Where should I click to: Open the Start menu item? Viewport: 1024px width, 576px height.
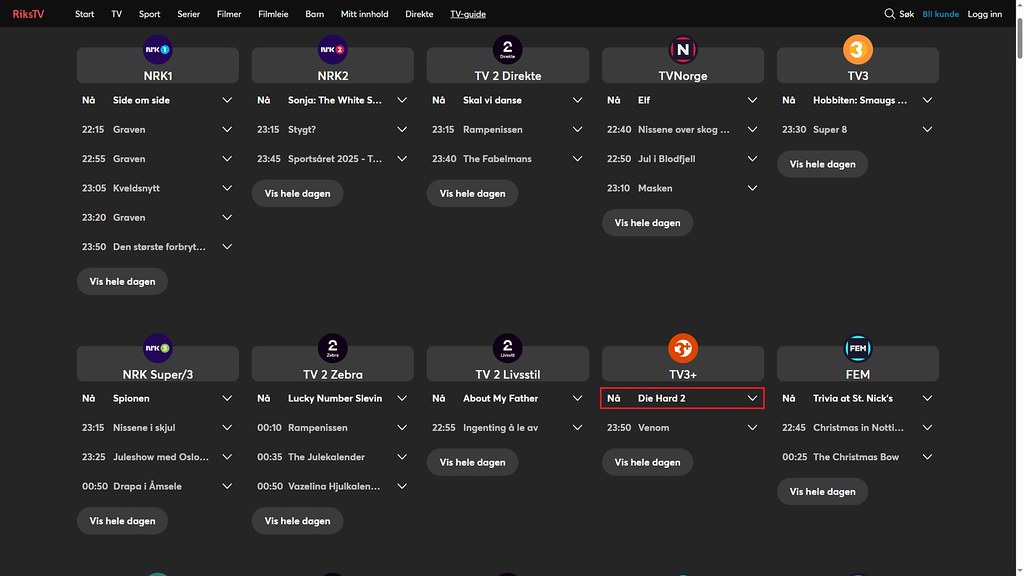(x=84, y=14)
